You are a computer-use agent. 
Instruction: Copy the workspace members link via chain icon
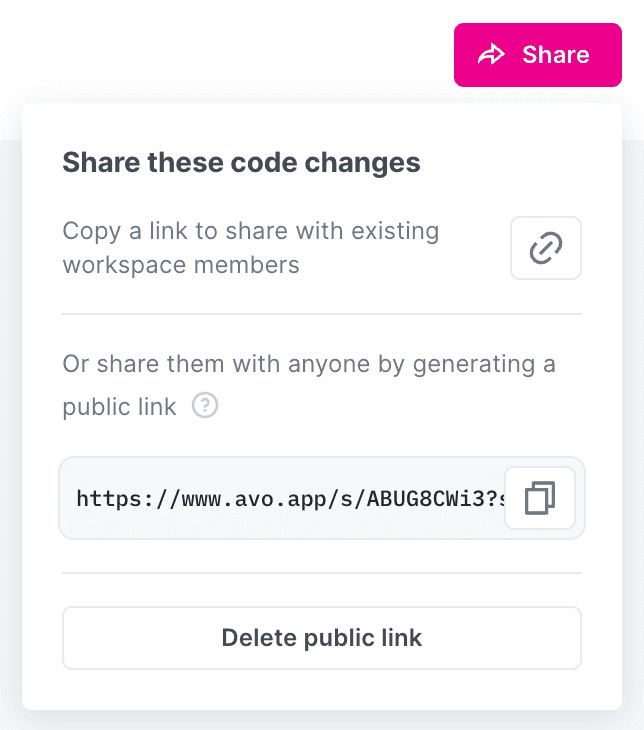point(546,248)
